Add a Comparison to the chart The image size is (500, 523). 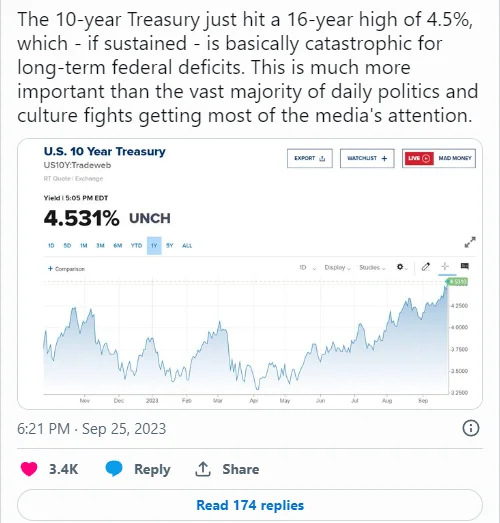(66, 269)
